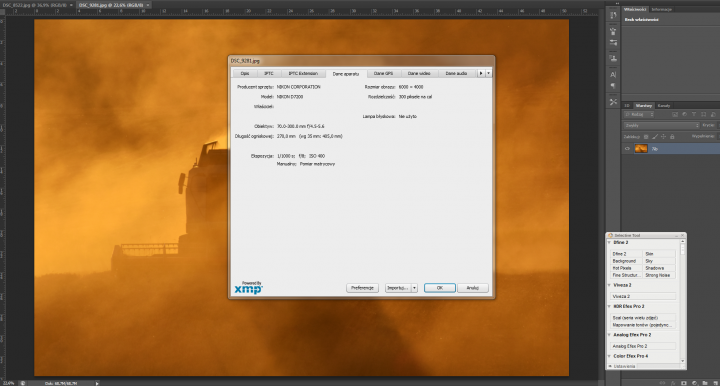Viewport: 720px width, 386px height.
Task: Switch to the Informacje panel tab
Action: 662,9
